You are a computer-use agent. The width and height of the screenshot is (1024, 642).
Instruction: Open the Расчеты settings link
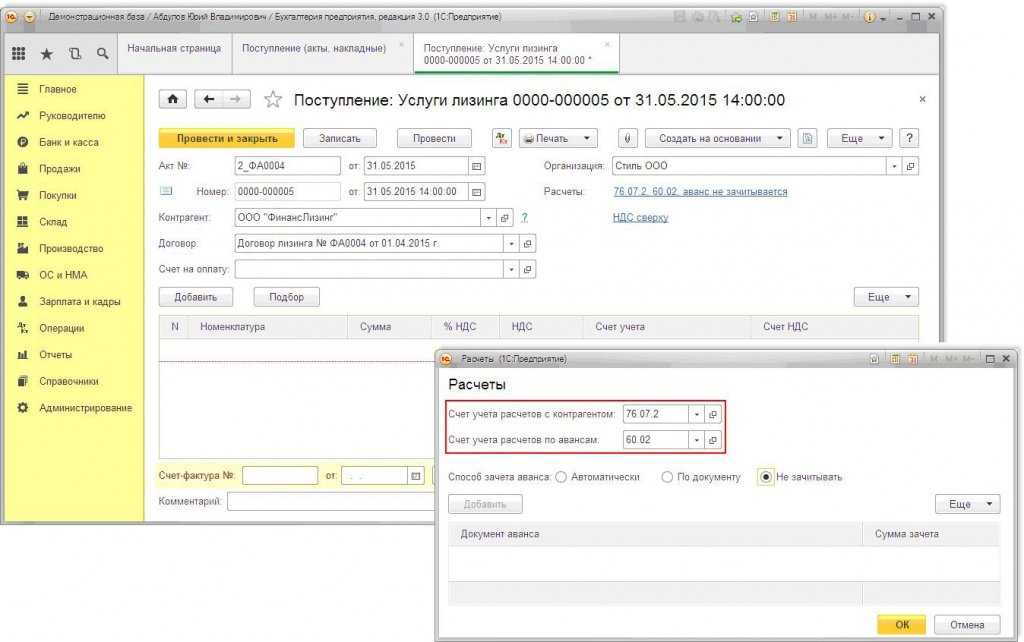pyautogui.click(x=700, y=192)
